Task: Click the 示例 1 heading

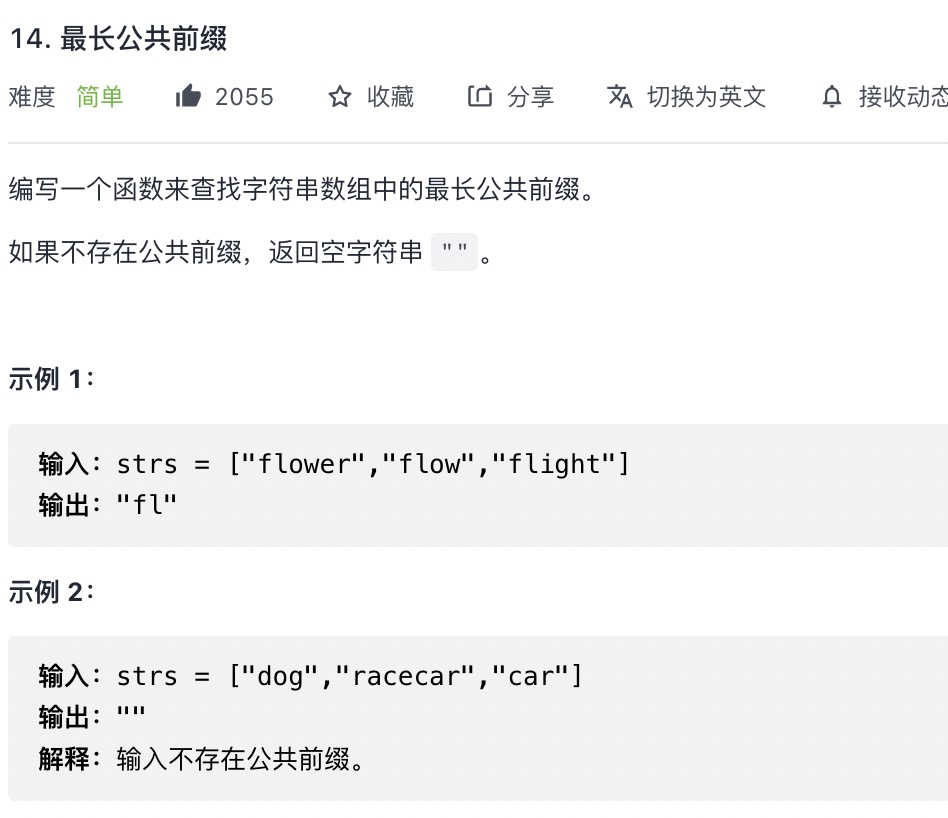Action: [x=51, y=379]
